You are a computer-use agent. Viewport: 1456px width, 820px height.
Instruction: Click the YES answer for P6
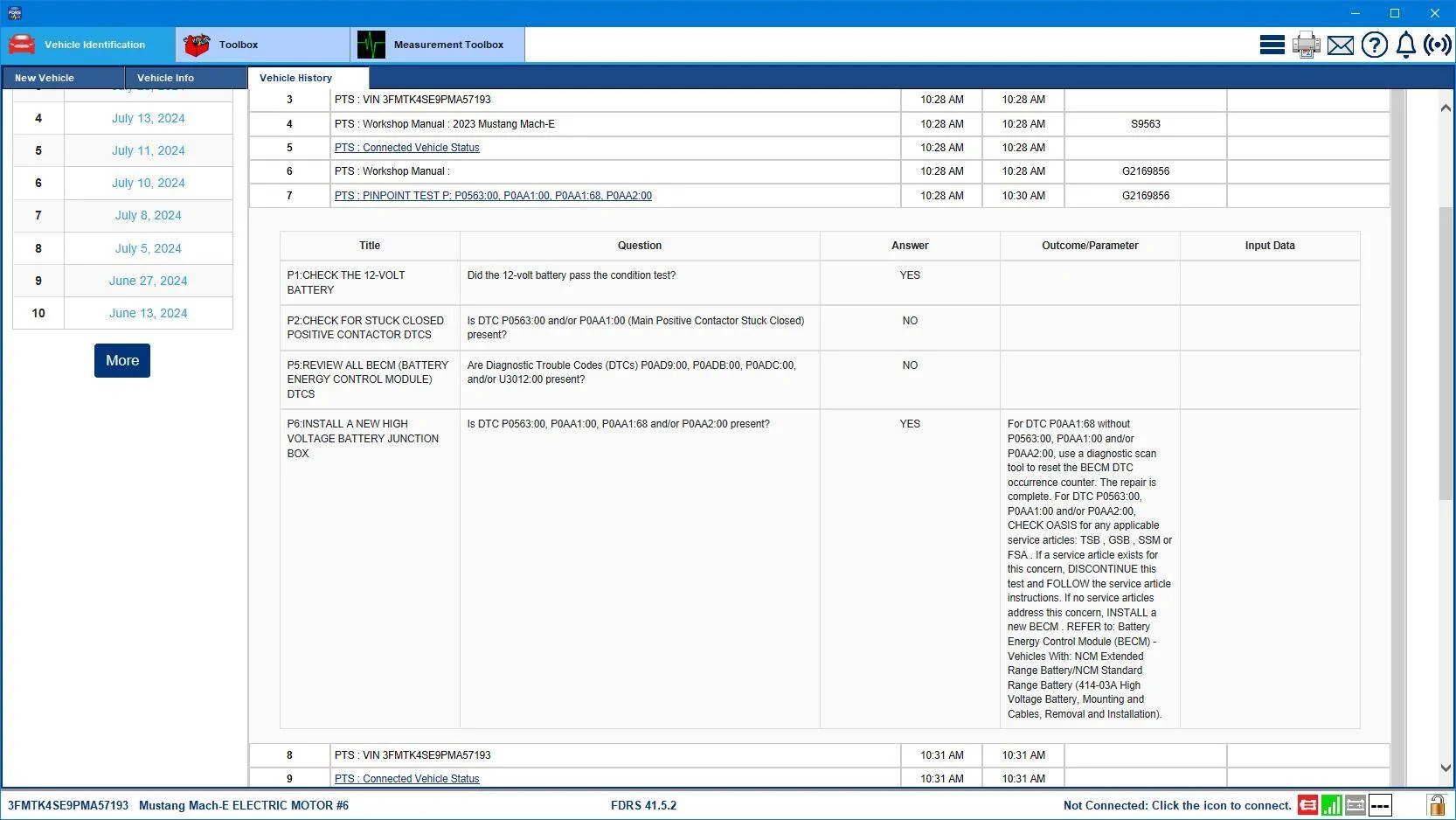point(910,424)
